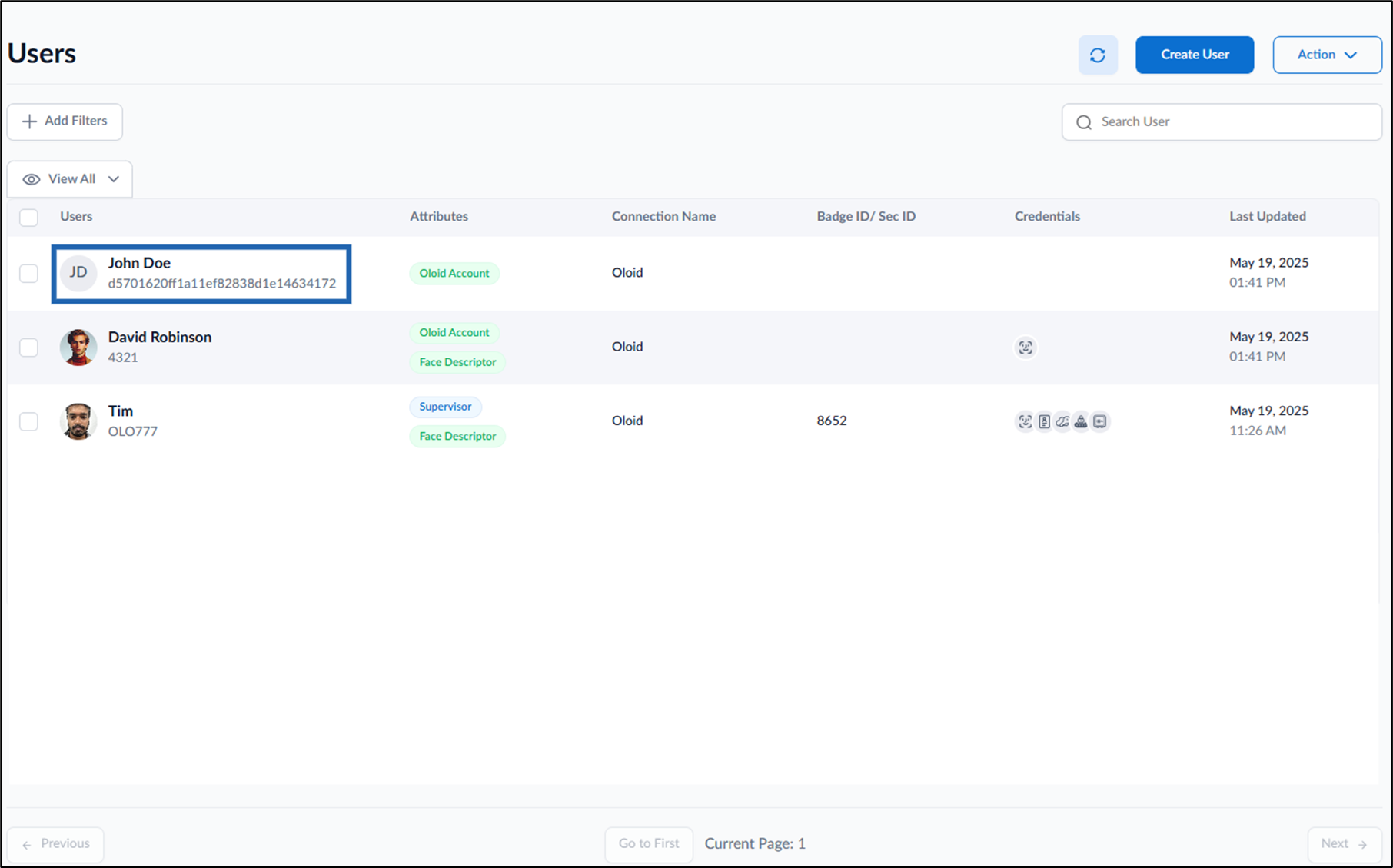Click the Create User button
This screenshot has width=1393, height=868.
[1195, 55]
